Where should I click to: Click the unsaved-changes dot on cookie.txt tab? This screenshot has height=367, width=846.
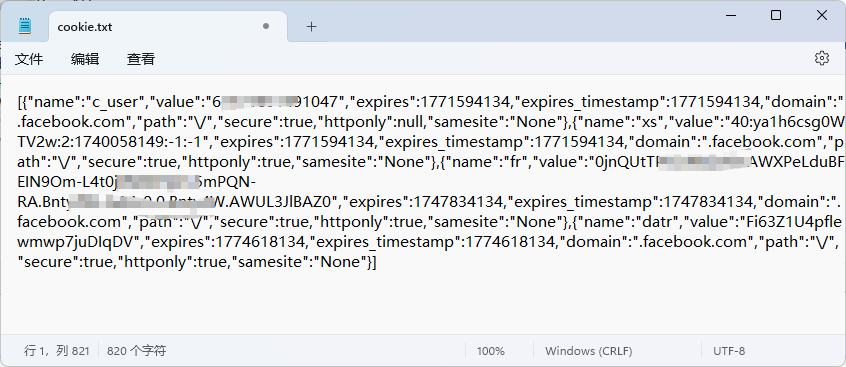pos(265,26)
